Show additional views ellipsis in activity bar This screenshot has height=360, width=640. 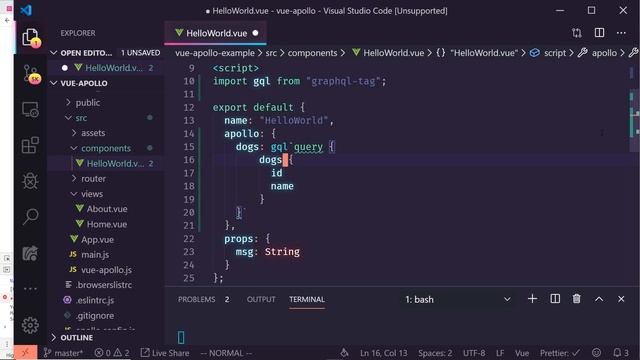click(30, 289)
